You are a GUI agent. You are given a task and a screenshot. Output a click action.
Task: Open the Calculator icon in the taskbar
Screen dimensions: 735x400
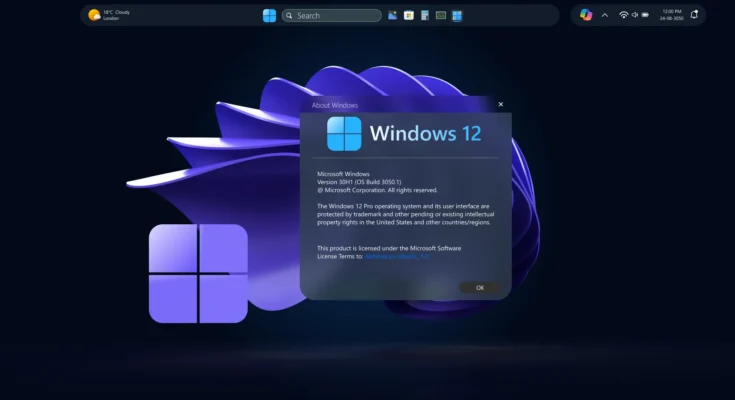click(x=425, y=15)
